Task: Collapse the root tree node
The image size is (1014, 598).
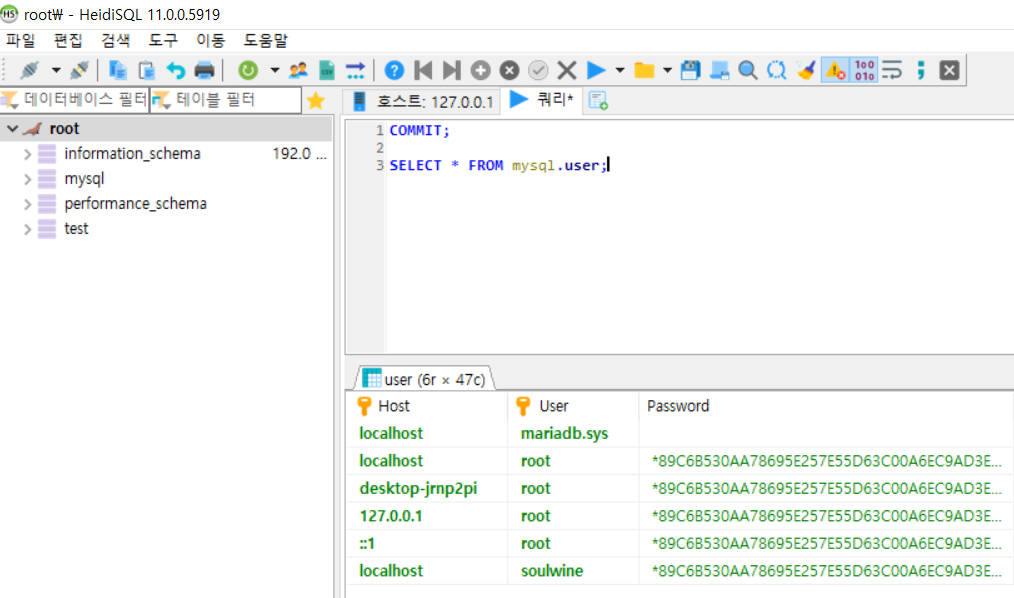Action: 12,129
